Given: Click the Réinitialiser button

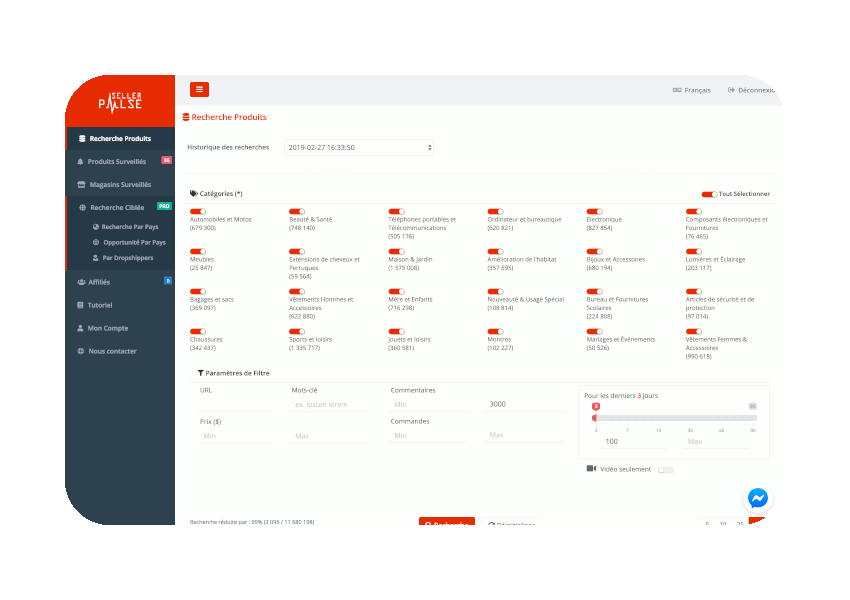Looking at the screenshot, I should point(511,521).
